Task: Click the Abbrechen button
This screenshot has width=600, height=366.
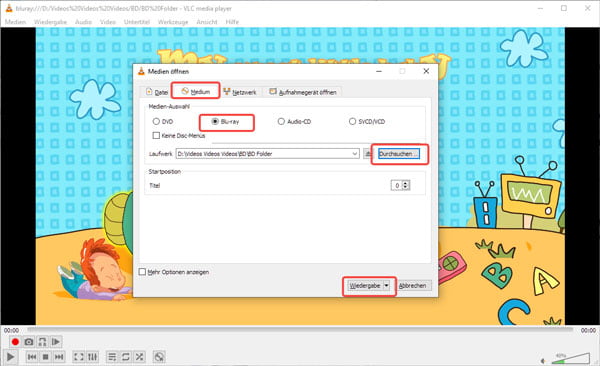Action: (x=412, y=286)
